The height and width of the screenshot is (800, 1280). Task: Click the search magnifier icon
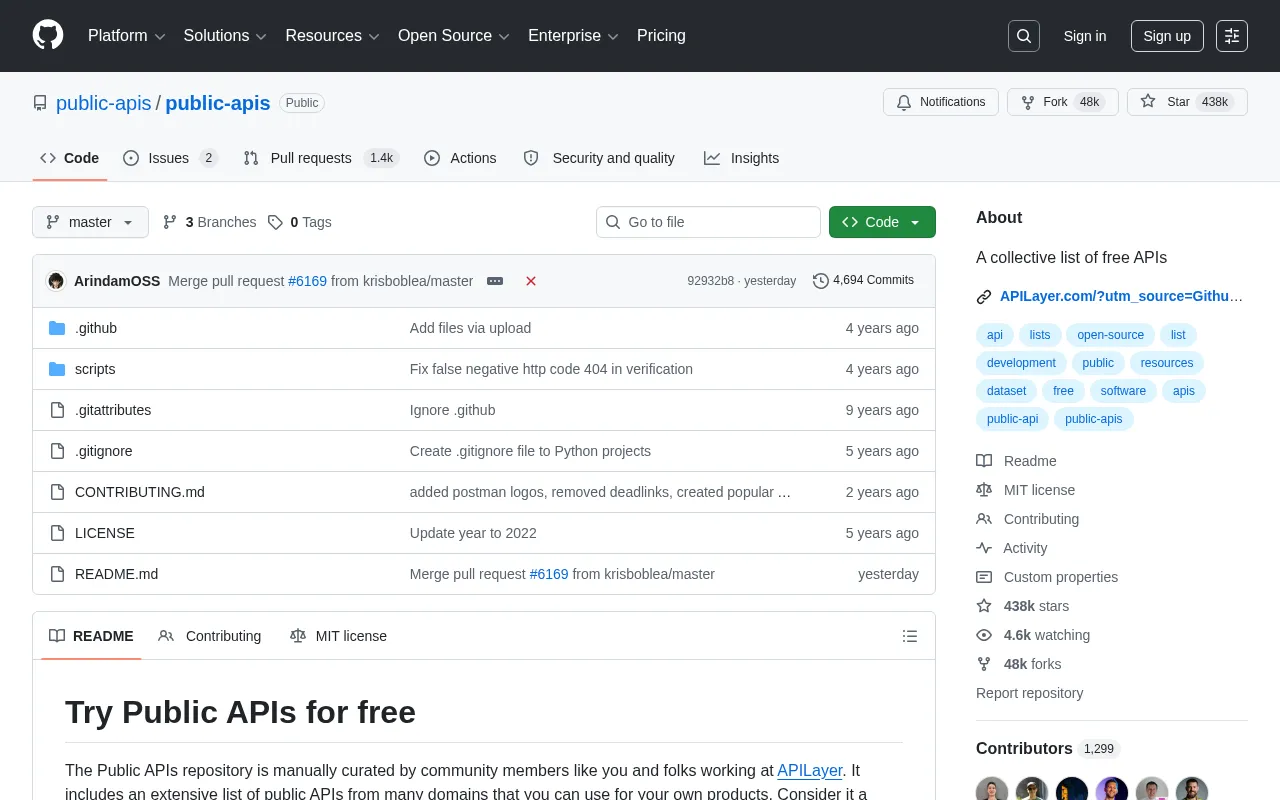coord(1024,36)
